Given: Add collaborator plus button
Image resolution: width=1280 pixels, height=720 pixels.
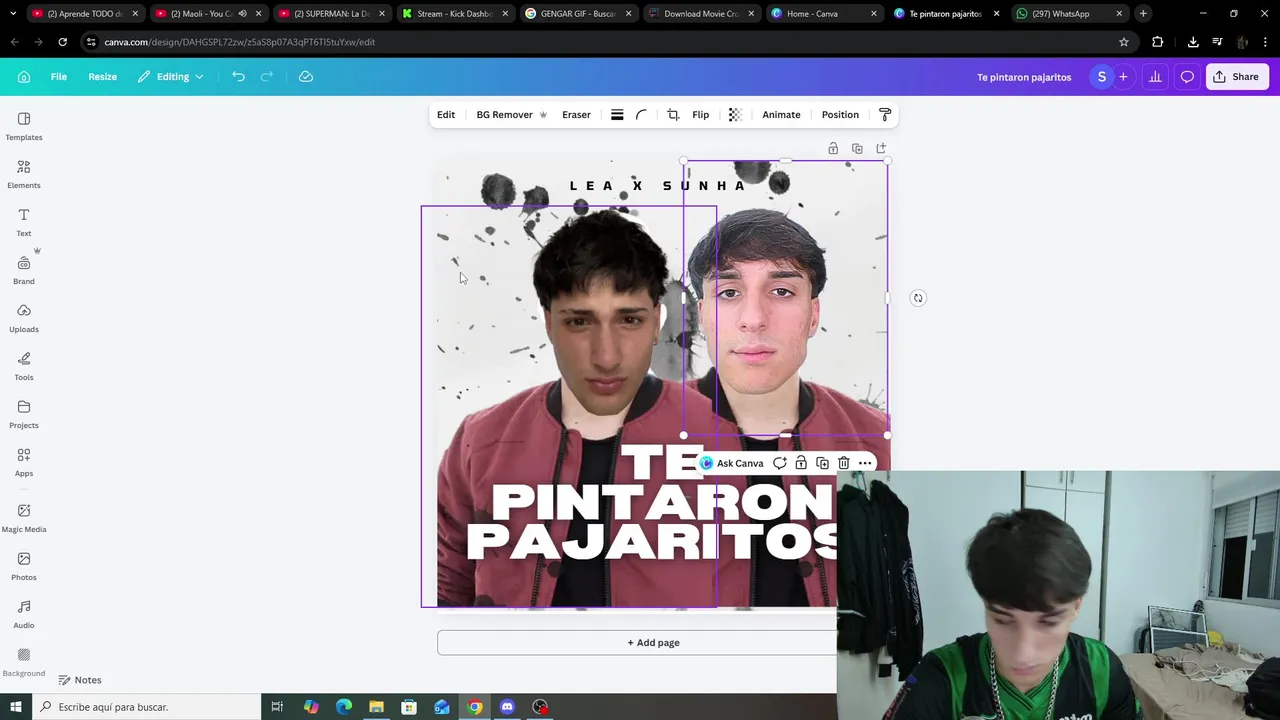Looking at the screenshot, I should (x=1123, y=77).
